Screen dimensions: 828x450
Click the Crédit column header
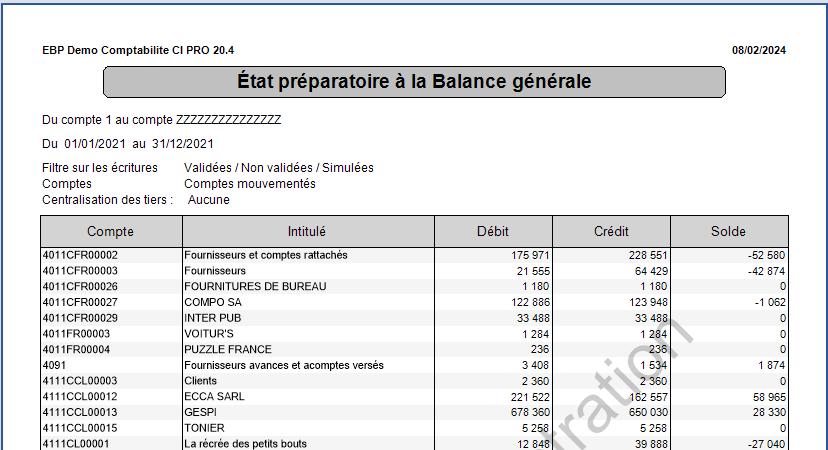pos(611,231)
